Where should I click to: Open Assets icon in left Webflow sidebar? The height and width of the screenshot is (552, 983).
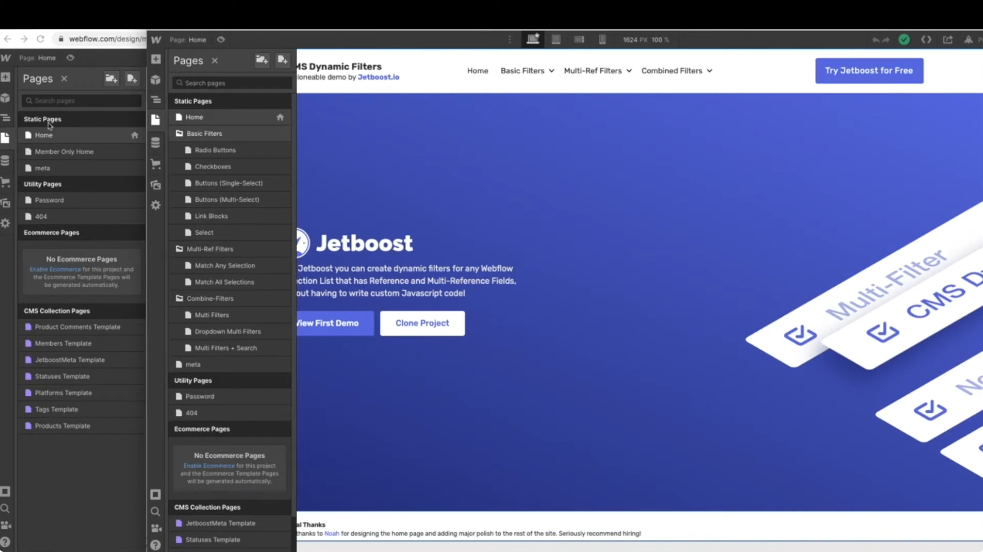pyautogui.click(x=6, y=203)
